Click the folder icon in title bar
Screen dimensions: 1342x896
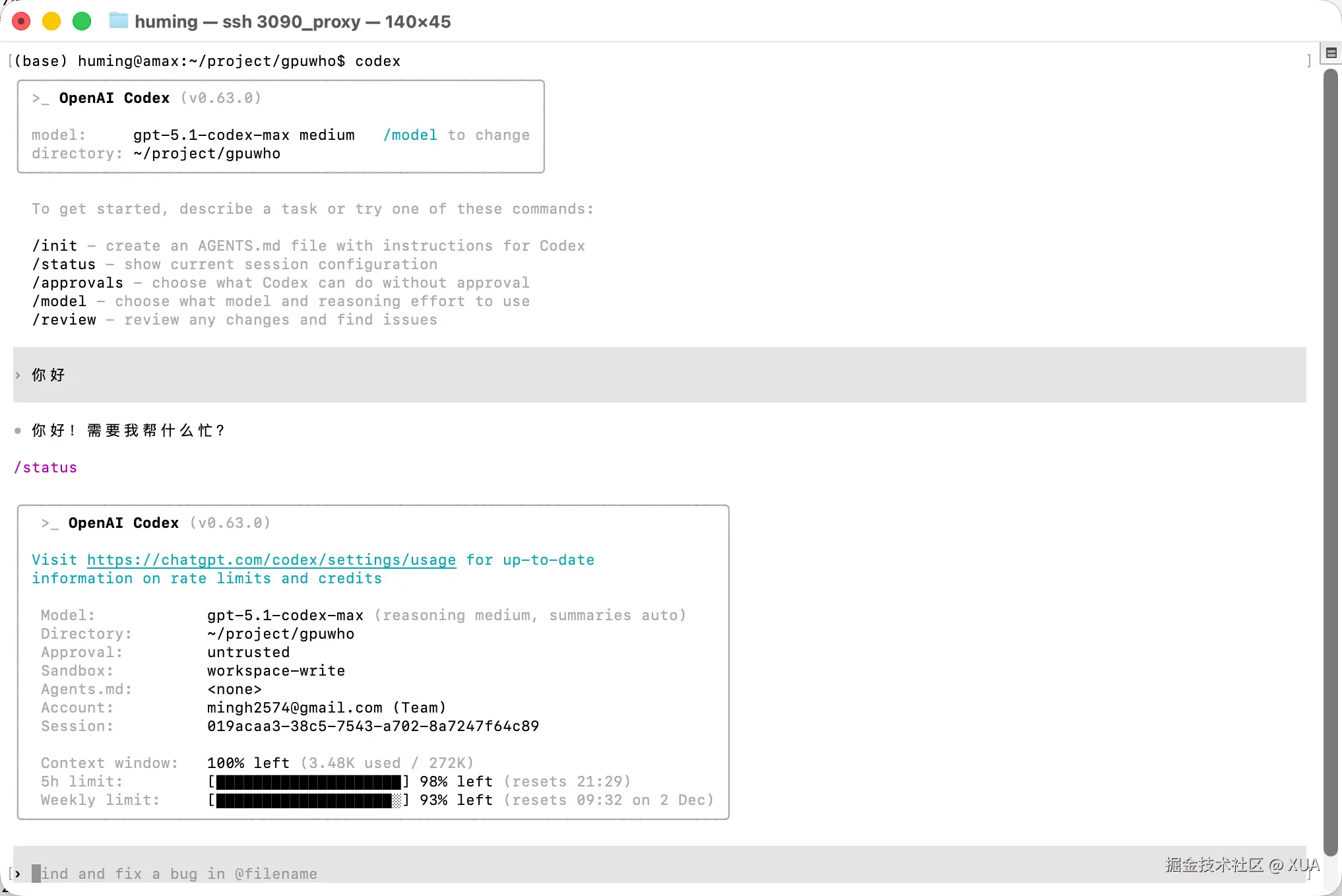tap(119, 21)
